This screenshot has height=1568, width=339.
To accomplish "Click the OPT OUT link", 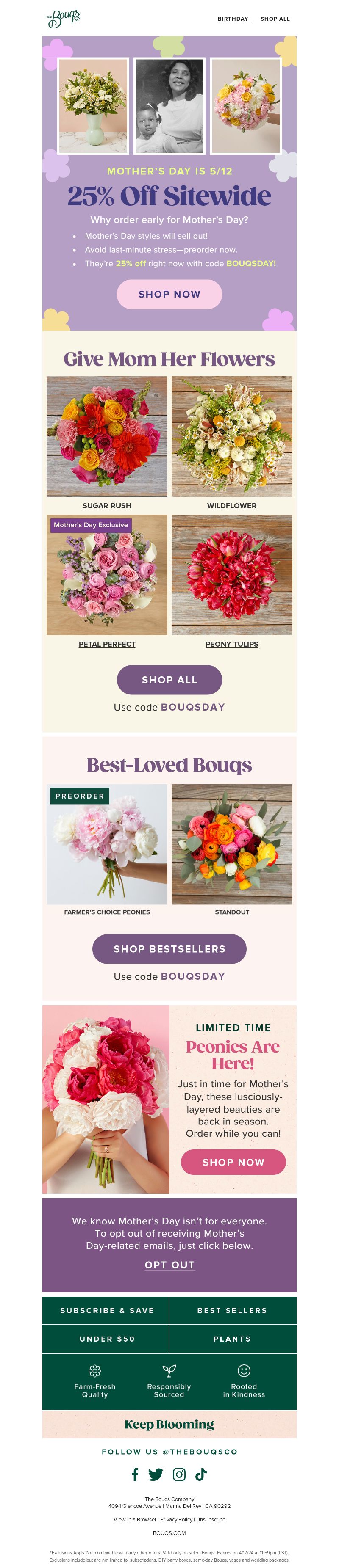I will point(169,1264).
